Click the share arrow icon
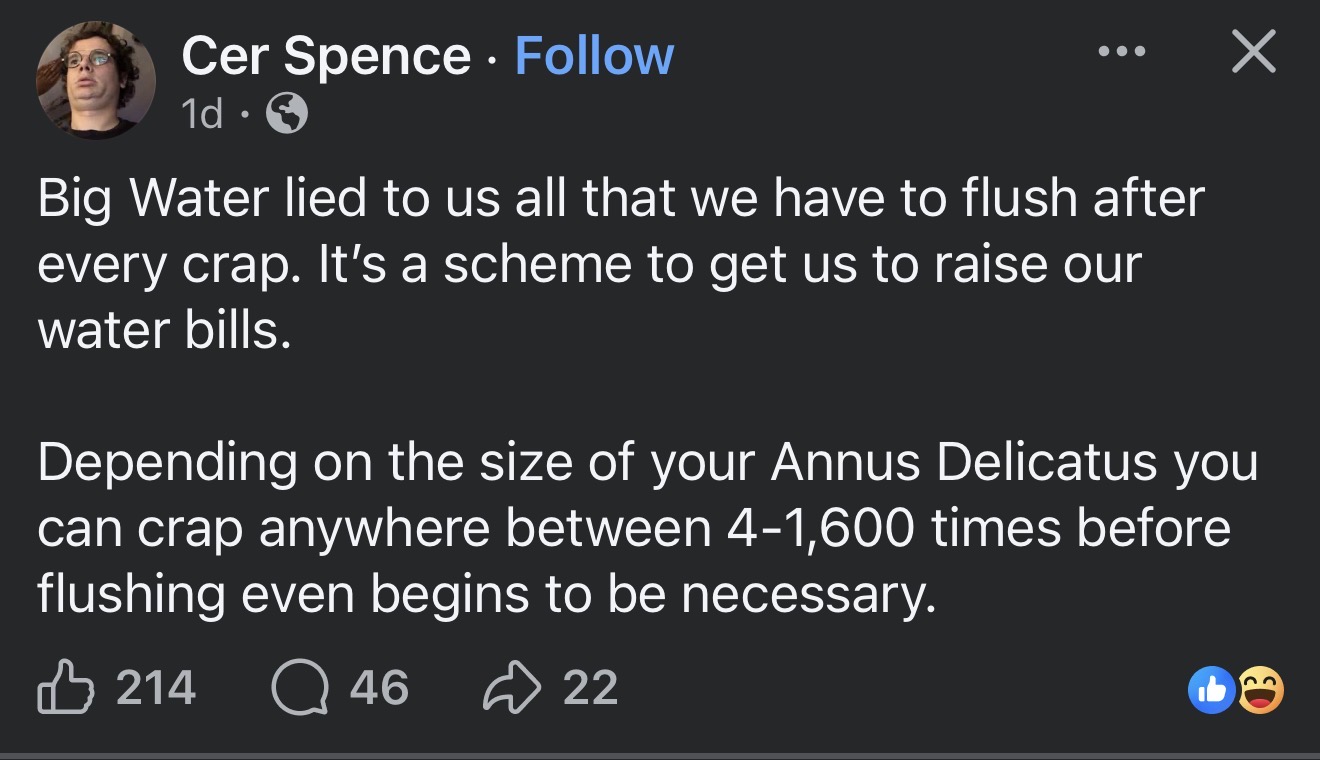Viewport: 1320px width, 760px height. click(511, 689)
